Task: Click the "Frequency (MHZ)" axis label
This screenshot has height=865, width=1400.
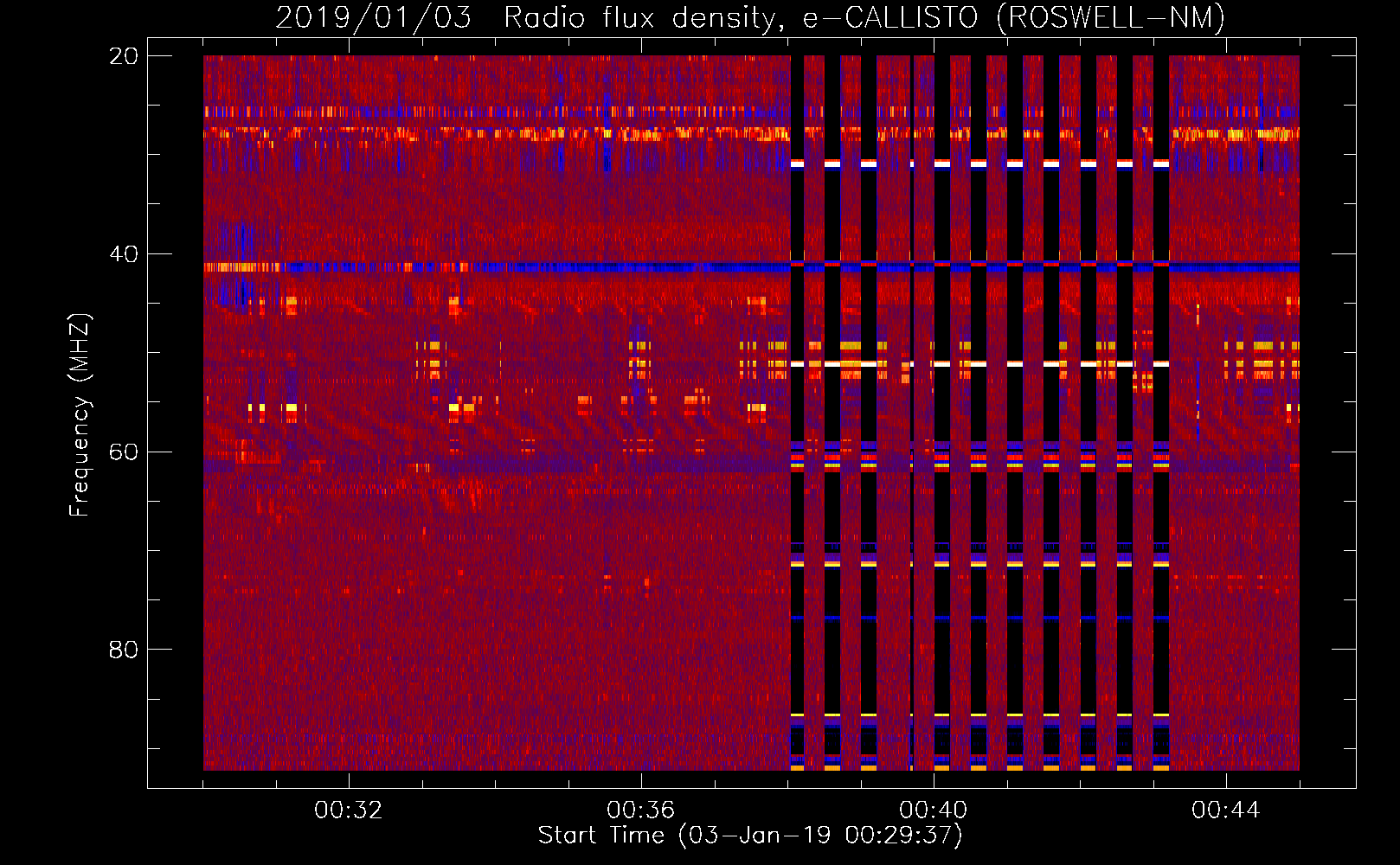Action: click(80, 415)
